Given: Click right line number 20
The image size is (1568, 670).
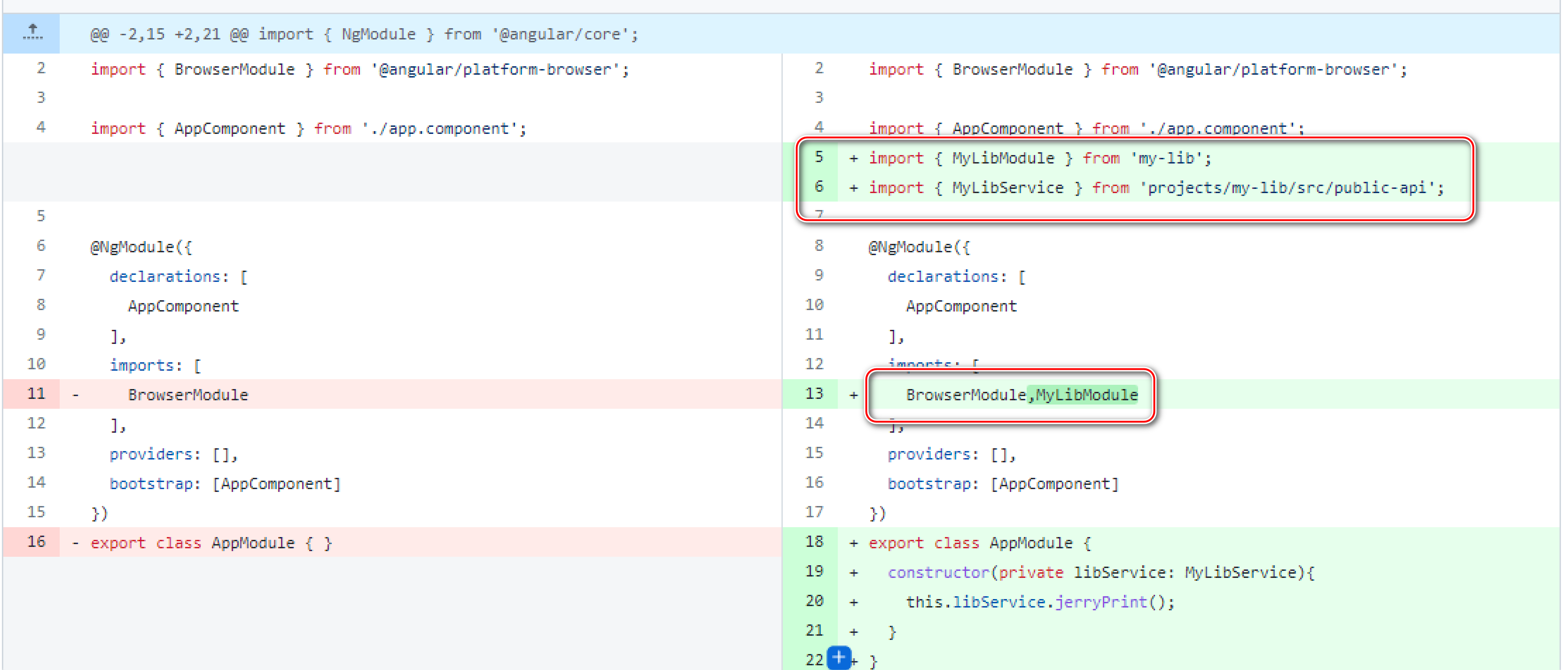Looking at the screenshot, I should [814, 601].
